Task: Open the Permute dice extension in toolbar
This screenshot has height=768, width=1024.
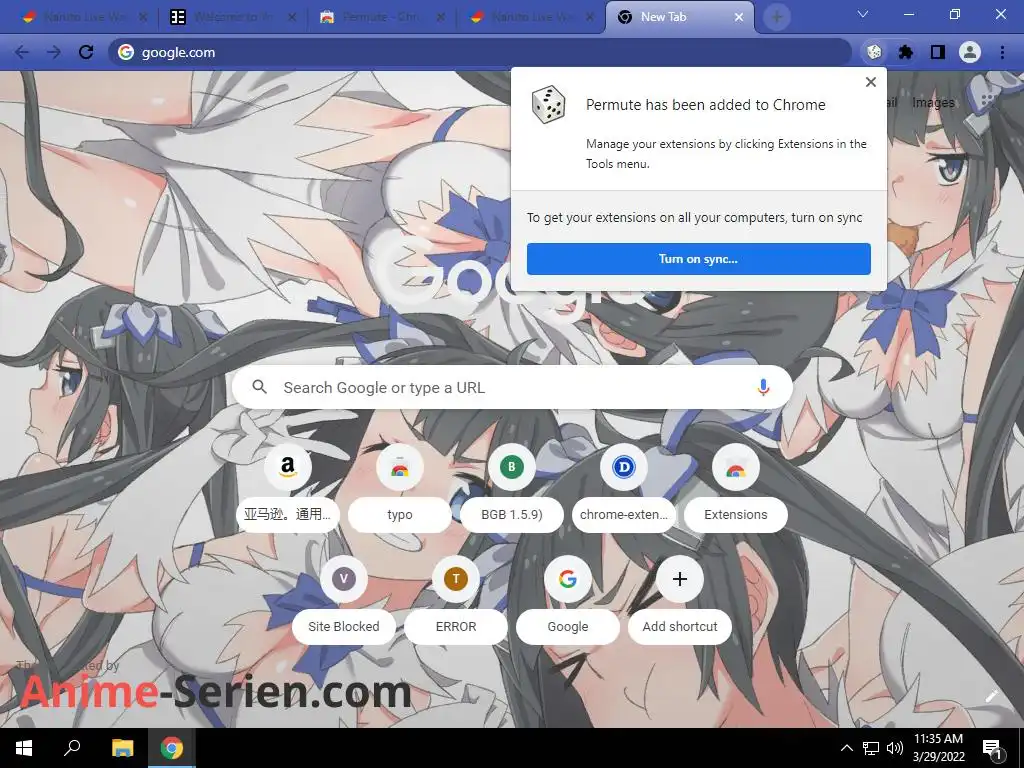Action: [874, 52]
